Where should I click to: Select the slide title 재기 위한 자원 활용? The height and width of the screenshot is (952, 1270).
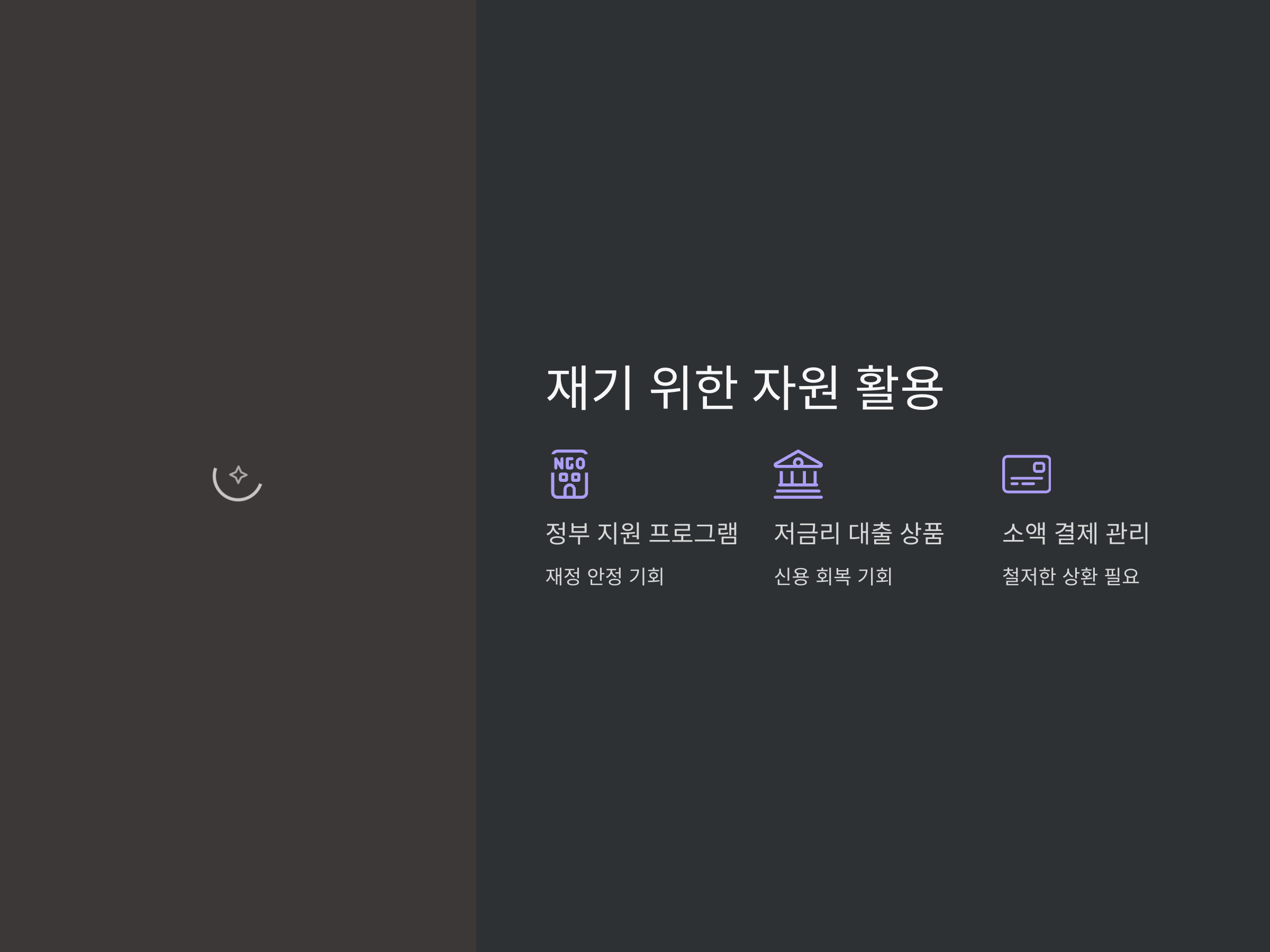click(744, 387)
